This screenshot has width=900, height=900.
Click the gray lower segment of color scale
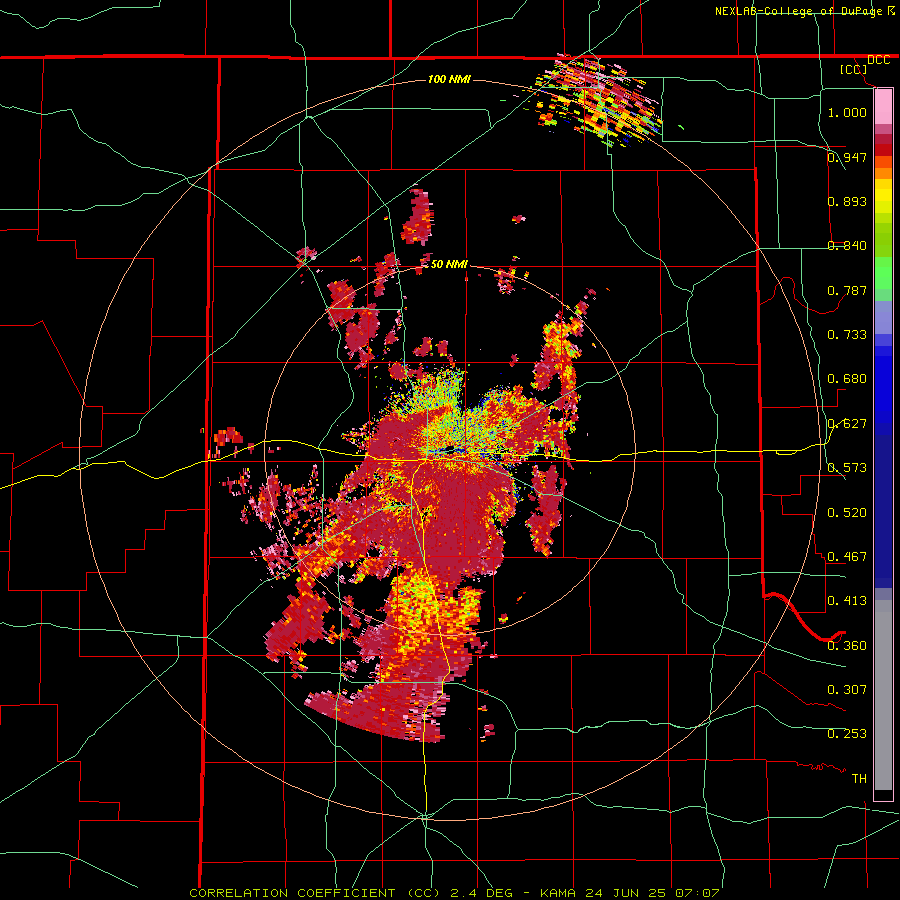(883, 695)
